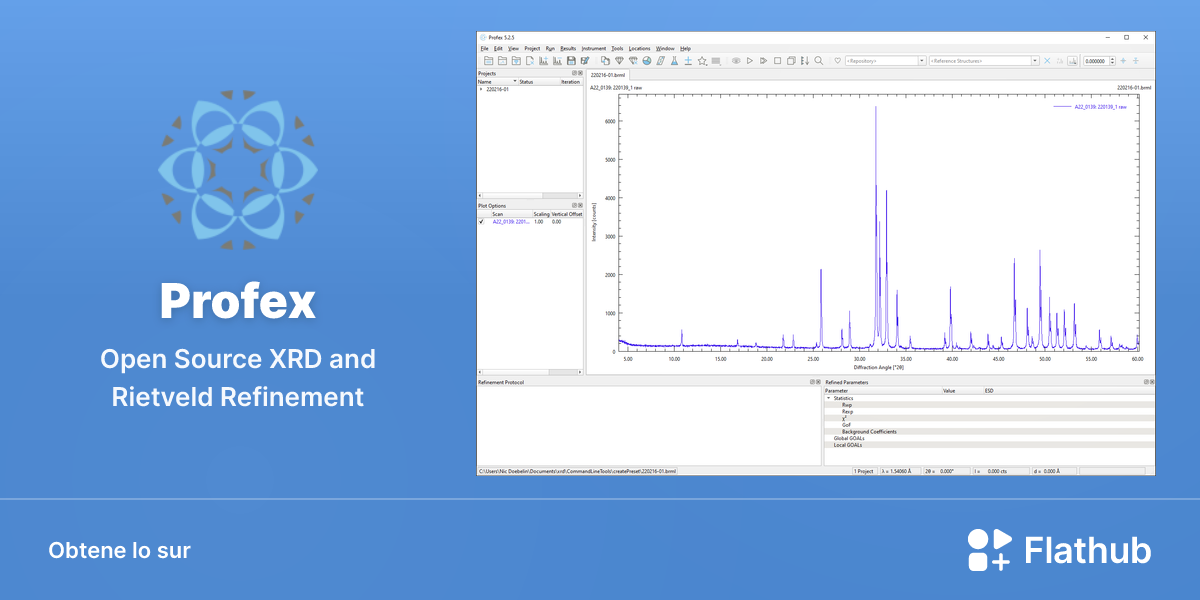Image resolution: width=1200 pixels, height=600 pixels.
Task: Click the magnifier search icon in toolbar
Action: tap(819, 60)
